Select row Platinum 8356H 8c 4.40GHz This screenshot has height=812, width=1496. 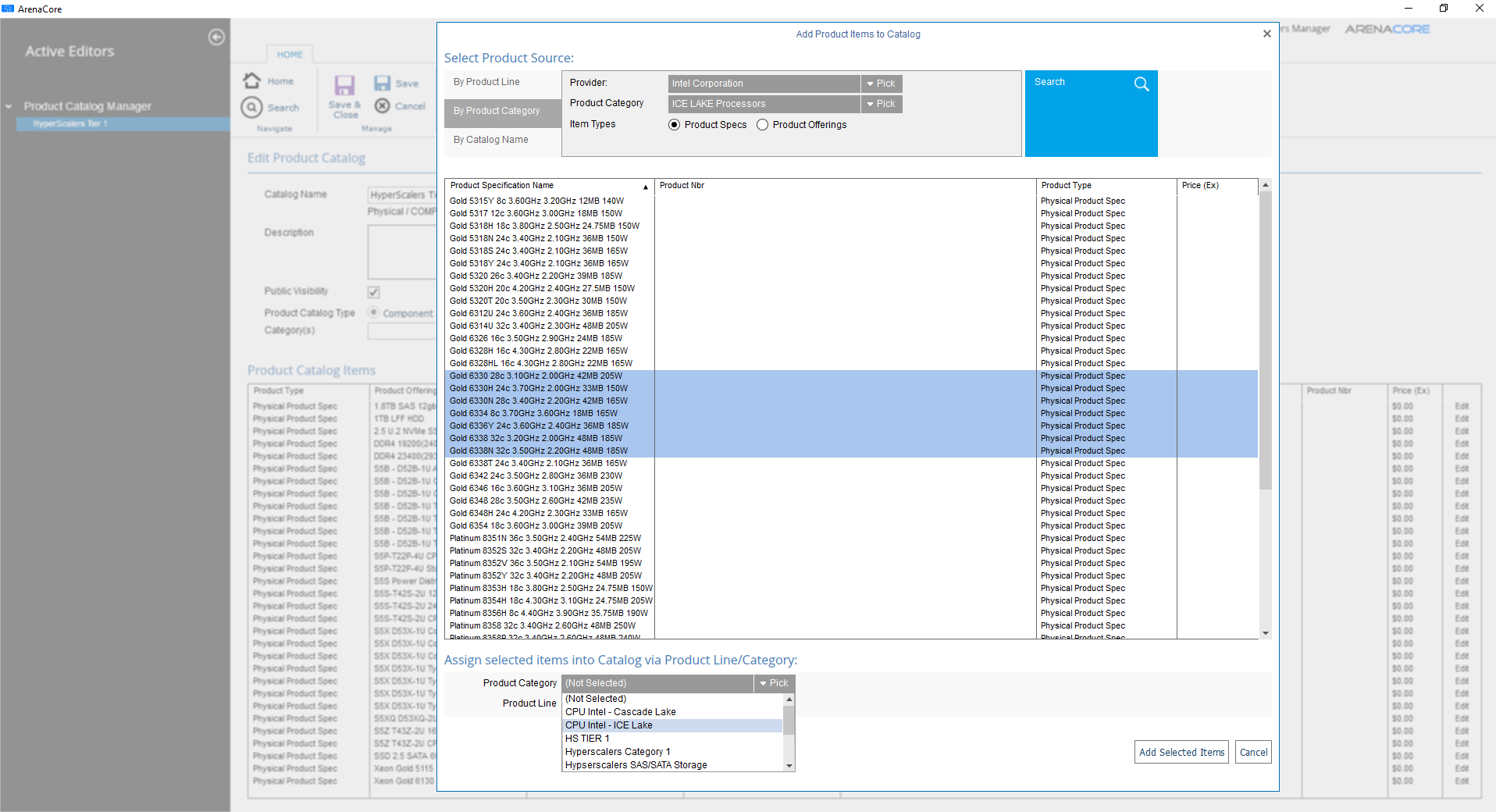[851, 614]
